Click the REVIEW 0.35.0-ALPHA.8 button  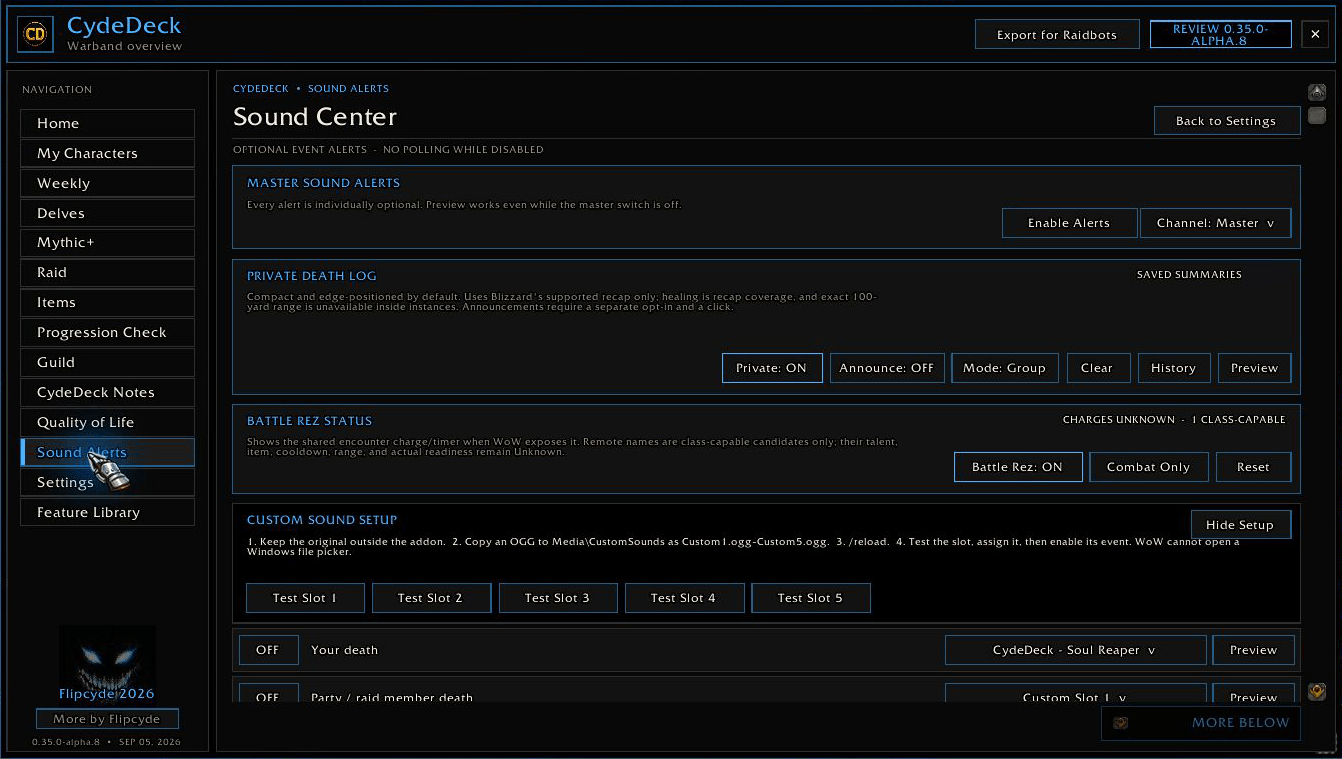pos(1221,35)
